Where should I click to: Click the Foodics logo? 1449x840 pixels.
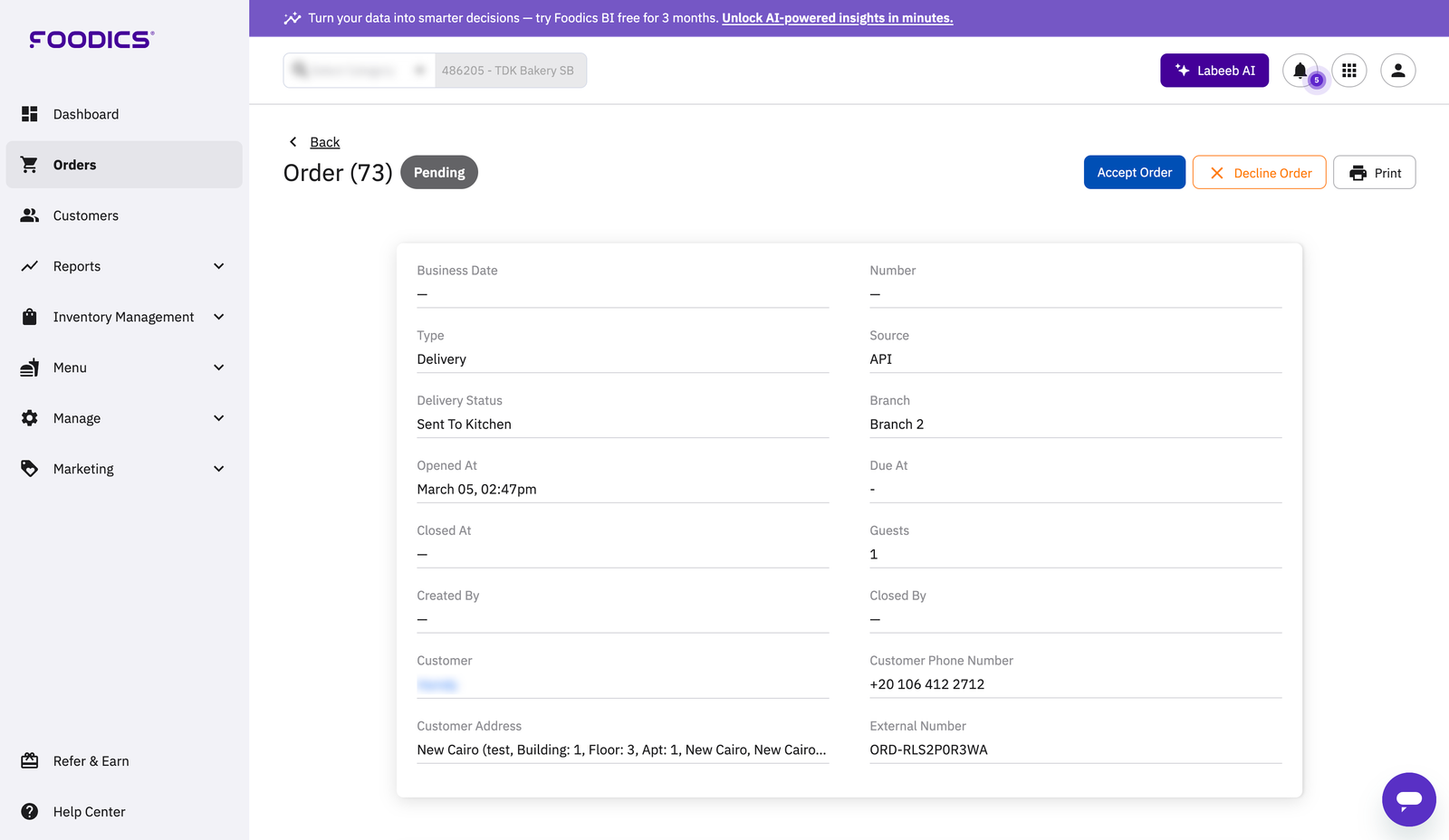[x=91, y=39]
